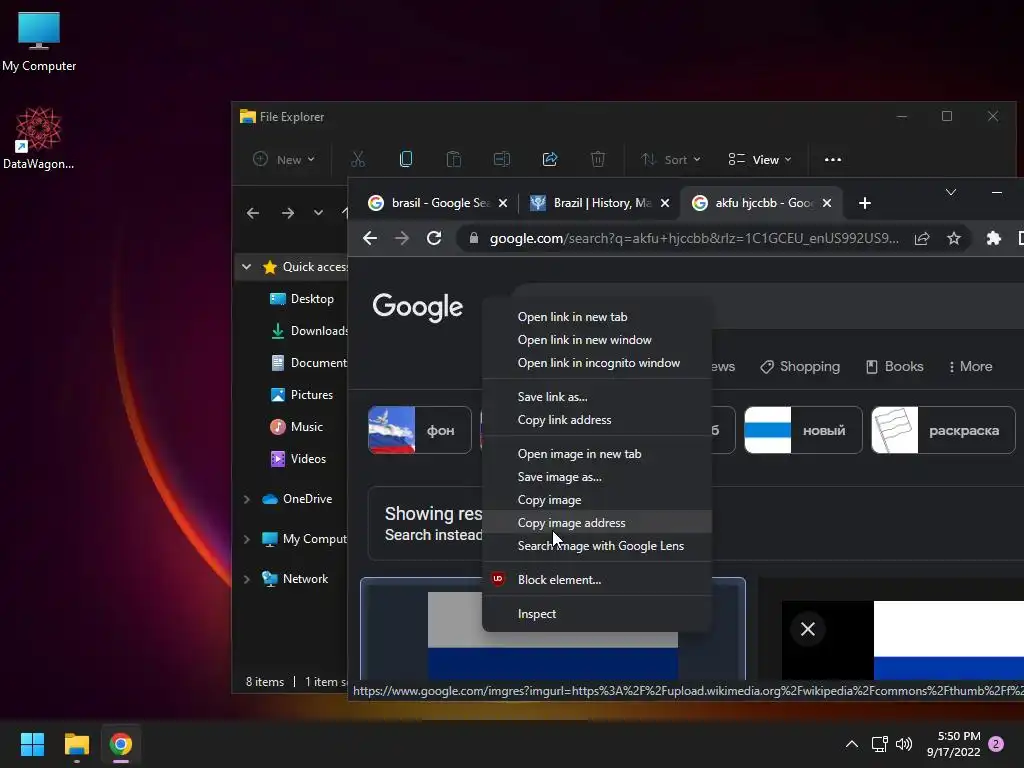Open Sort dropdown in File Explorer

click(670, 159)
